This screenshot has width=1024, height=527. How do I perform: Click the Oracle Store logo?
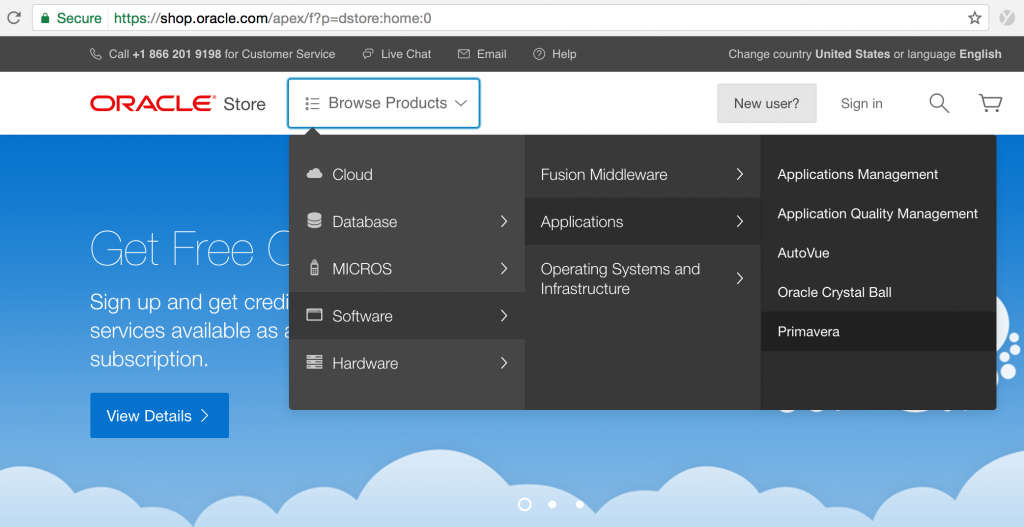(178, 103)
